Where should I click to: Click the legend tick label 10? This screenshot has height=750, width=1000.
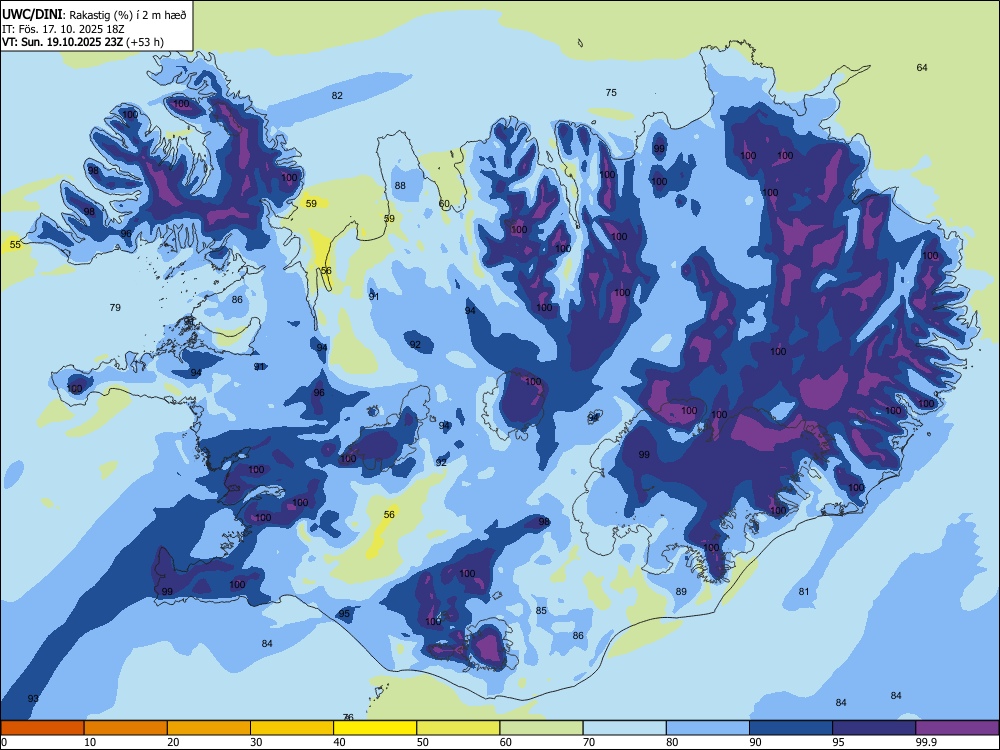[90, 742]
